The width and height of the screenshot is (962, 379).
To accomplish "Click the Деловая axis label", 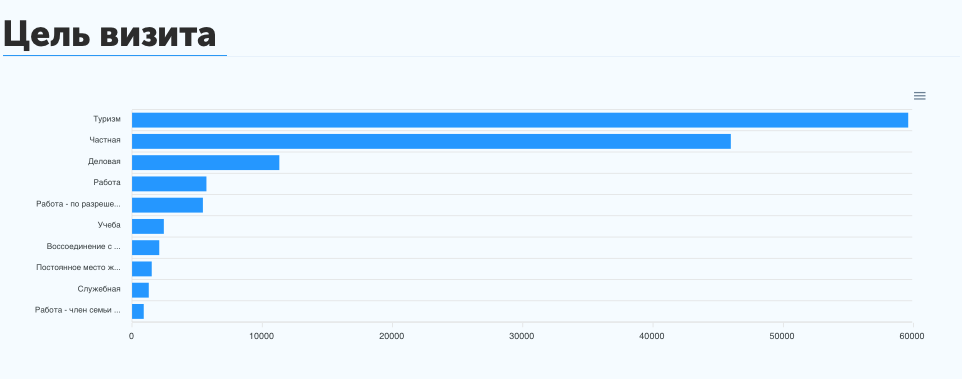I will [x=104, y=161].
